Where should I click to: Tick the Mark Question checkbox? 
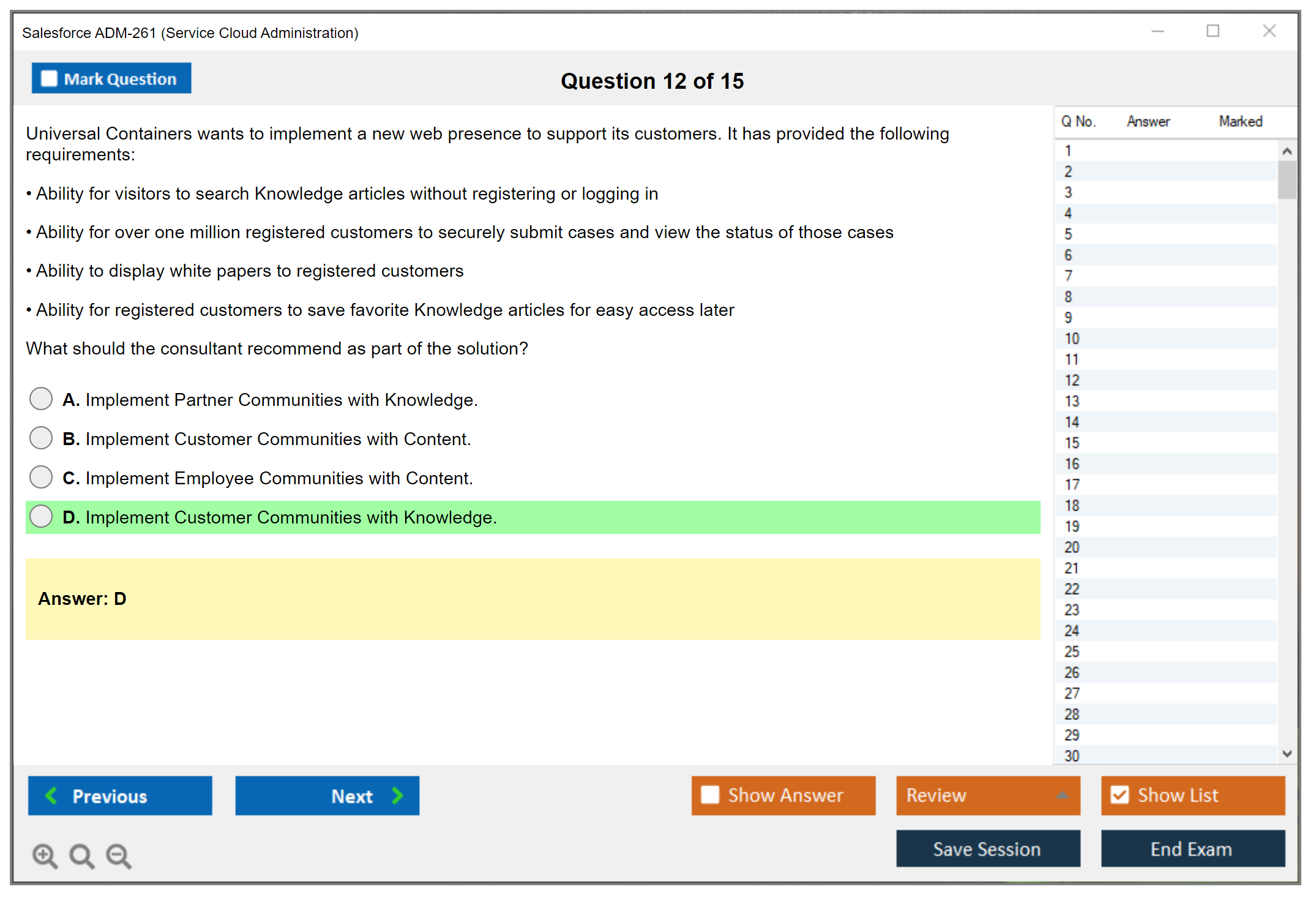click(49, 78)
